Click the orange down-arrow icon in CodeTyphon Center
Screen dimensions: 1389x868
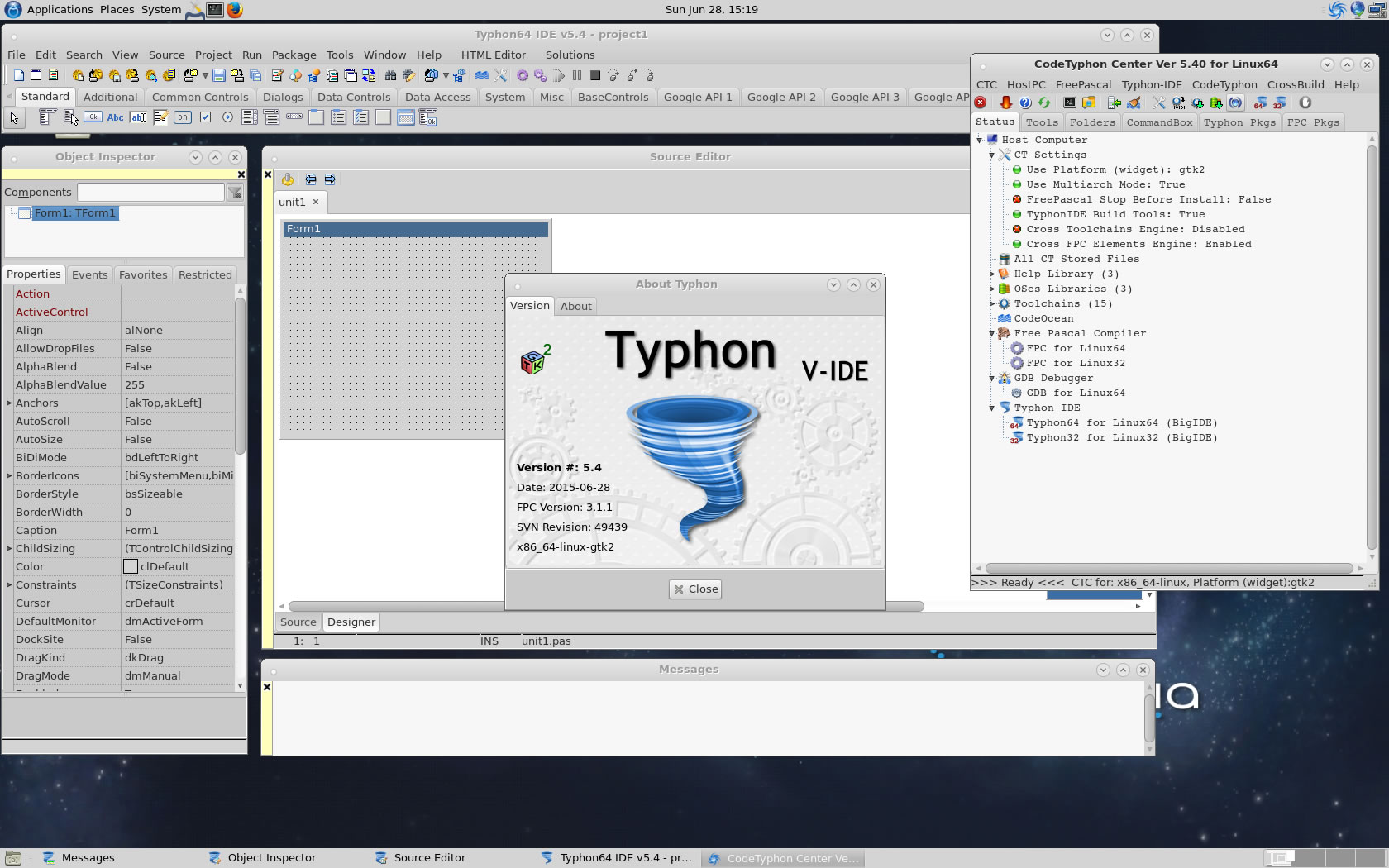[x=1005, y=103]
